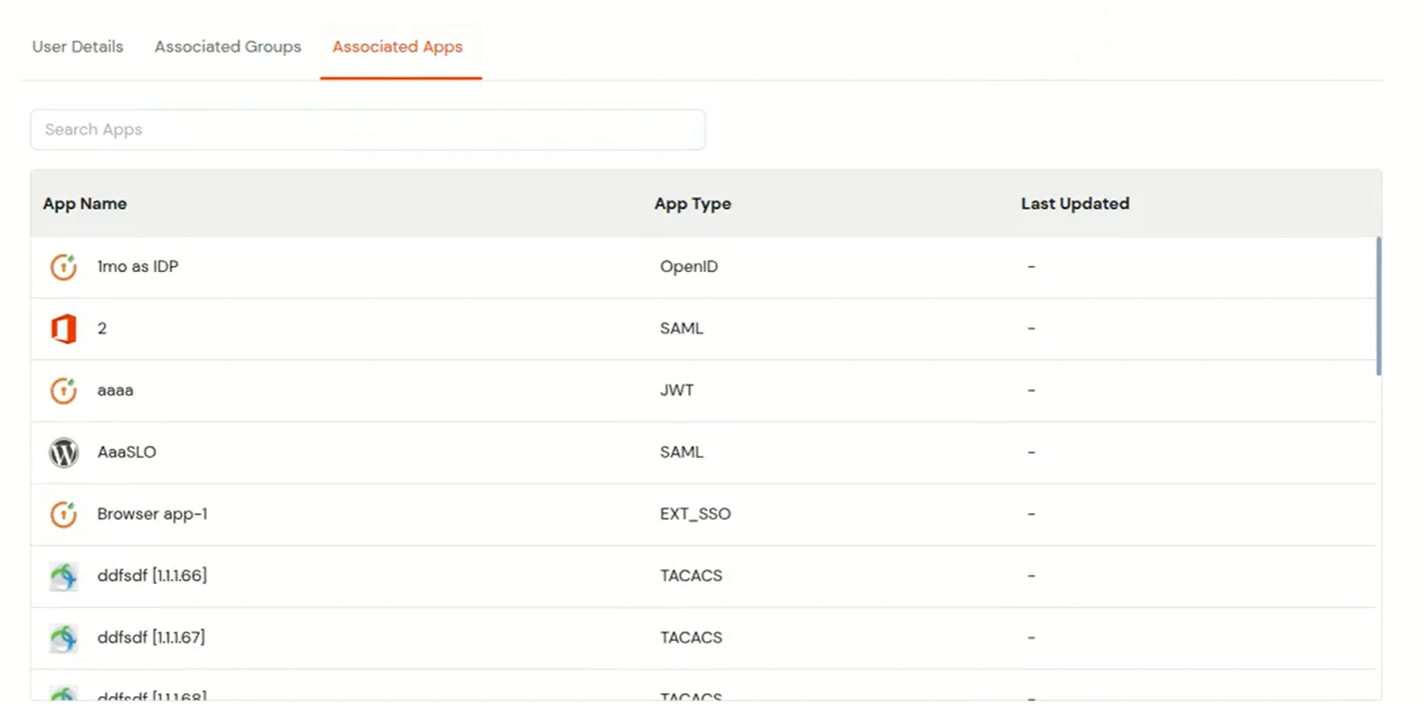The height and width of the screenshot is (704, 1423).
Task: Select the Associated Apps tab
Action: pyautogui.click(x=398, y=47)
